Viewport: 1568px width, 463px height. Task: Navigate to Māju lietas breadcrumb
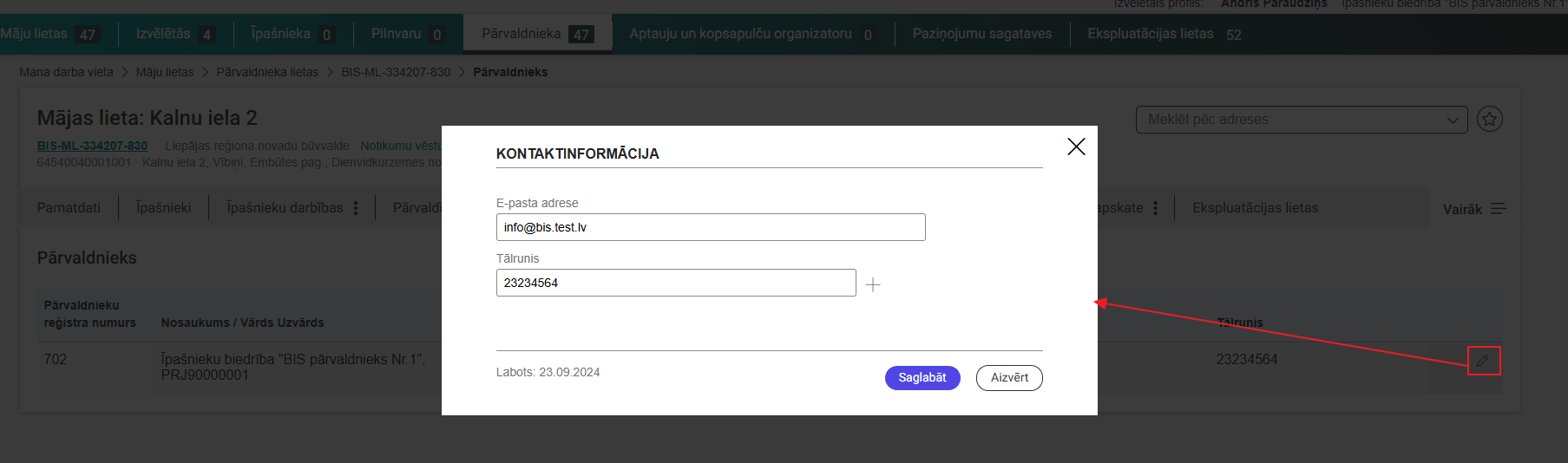[x=165, y=72]
